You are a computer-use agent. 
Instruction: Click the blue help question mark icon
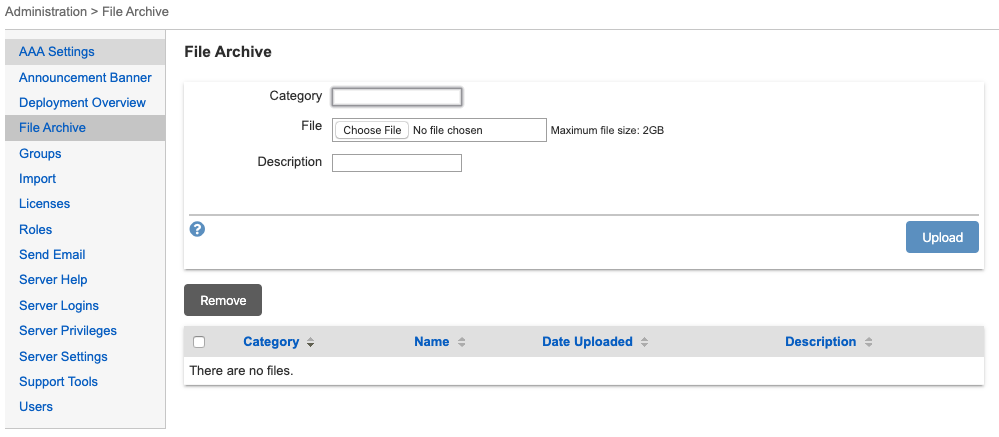pos(197,229)
